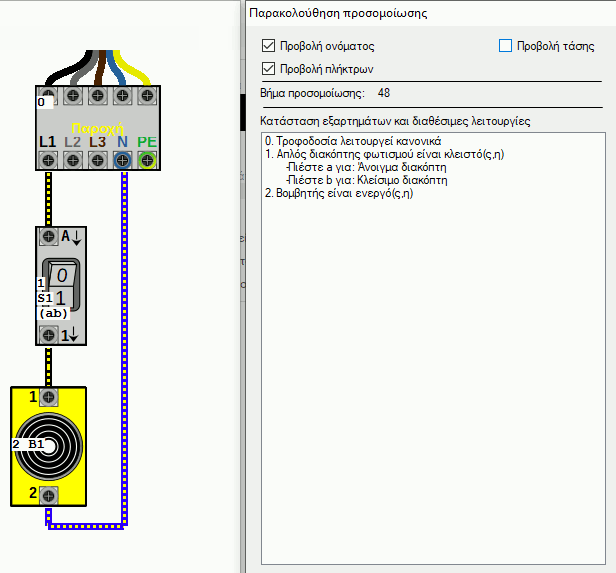The width and height of the screenshot is (616, 573).
Task: Click the simulation step value 48
Action: 384,93
